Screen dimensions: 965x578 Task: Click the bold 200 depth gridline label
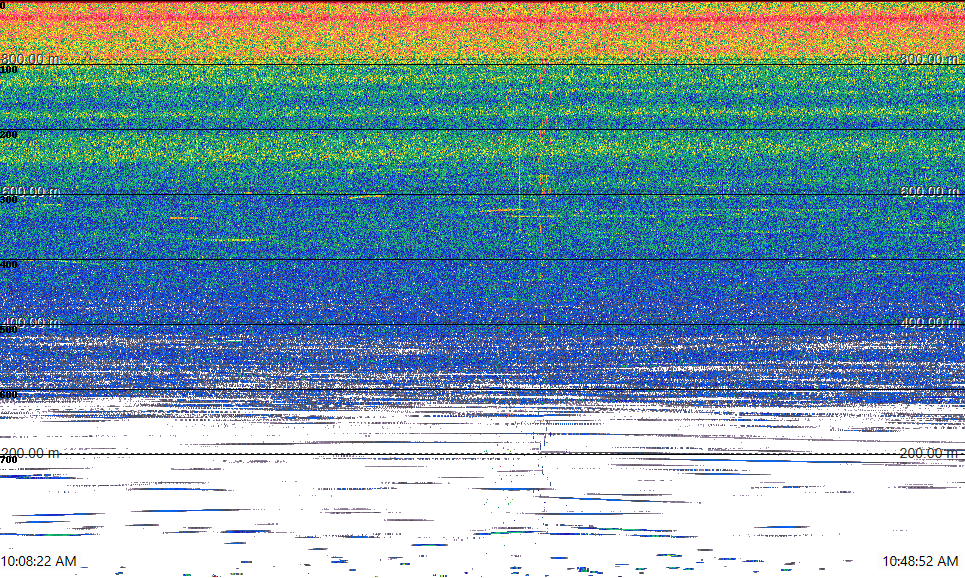tap(9, 135)
